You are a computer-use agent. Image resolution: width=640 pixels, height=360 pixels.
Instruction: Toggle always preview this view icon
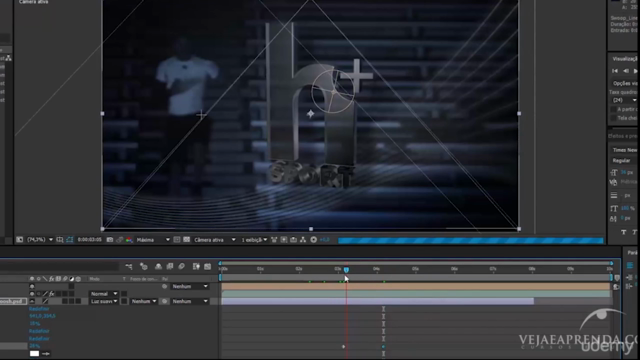point(19,240)
